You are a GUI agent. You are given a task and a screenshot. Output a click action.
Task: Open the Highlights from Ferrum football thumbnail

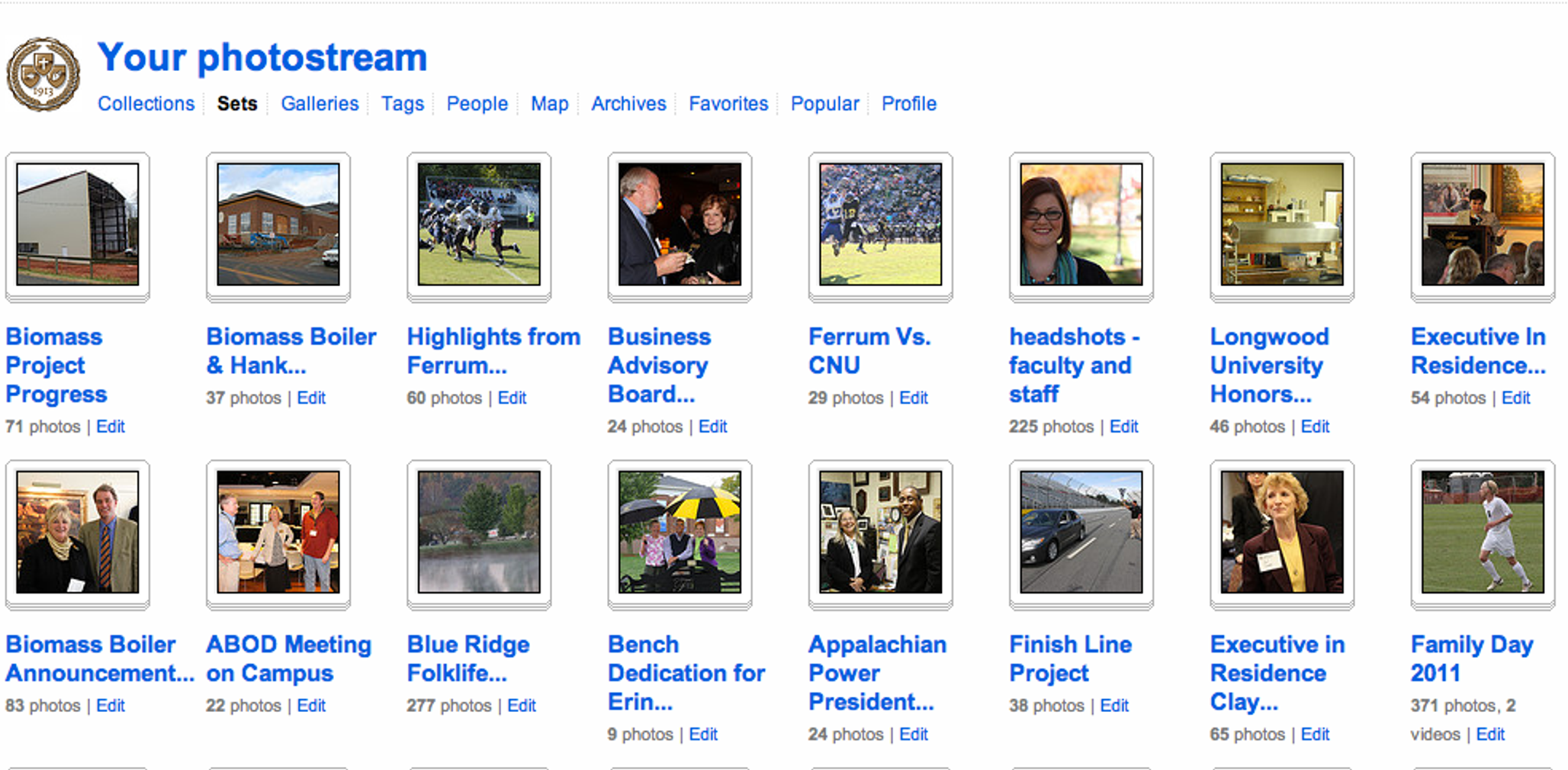point(479,224)
